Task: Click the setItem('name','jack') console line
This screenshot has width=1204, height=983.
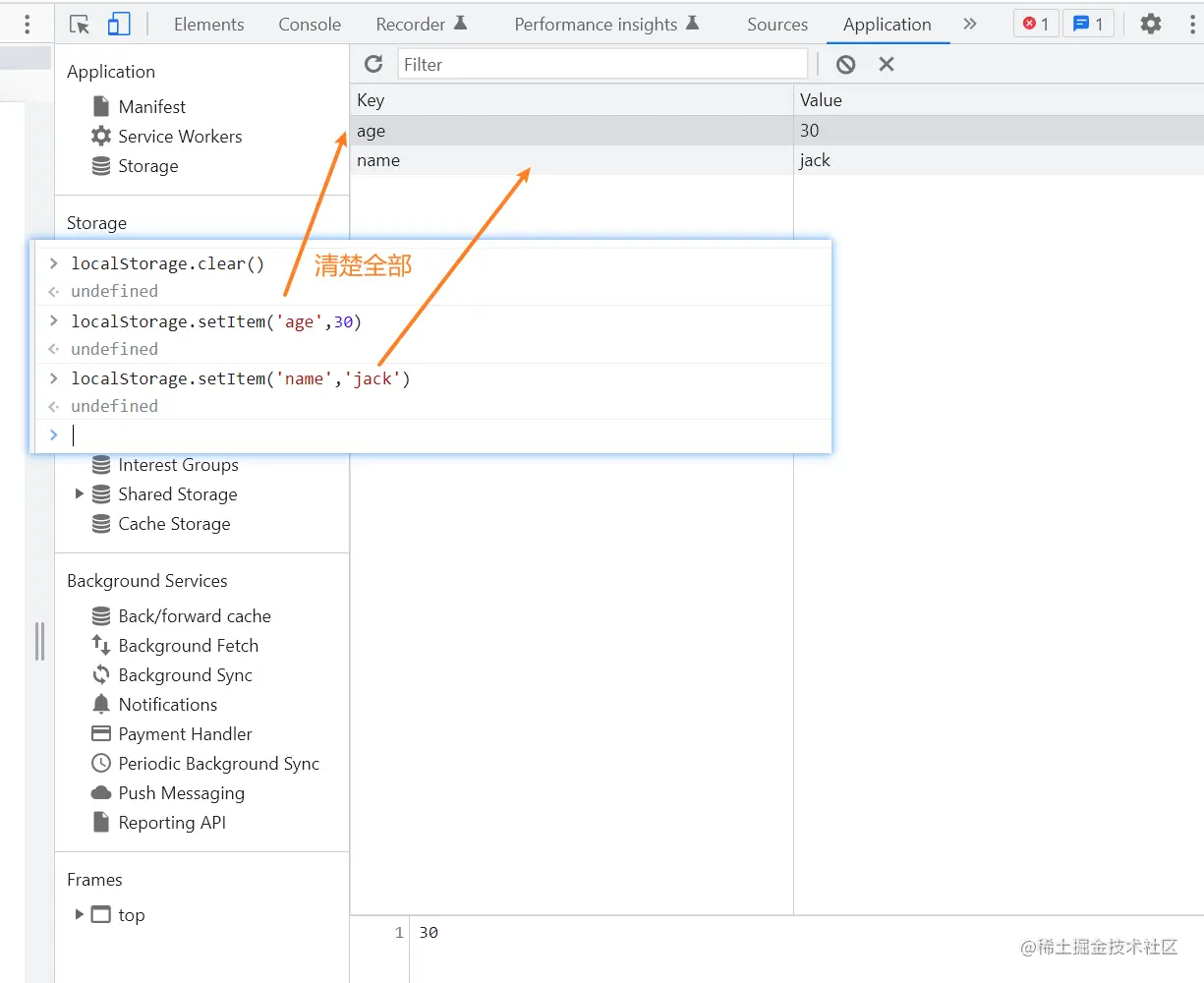Action: pos(241,378)
